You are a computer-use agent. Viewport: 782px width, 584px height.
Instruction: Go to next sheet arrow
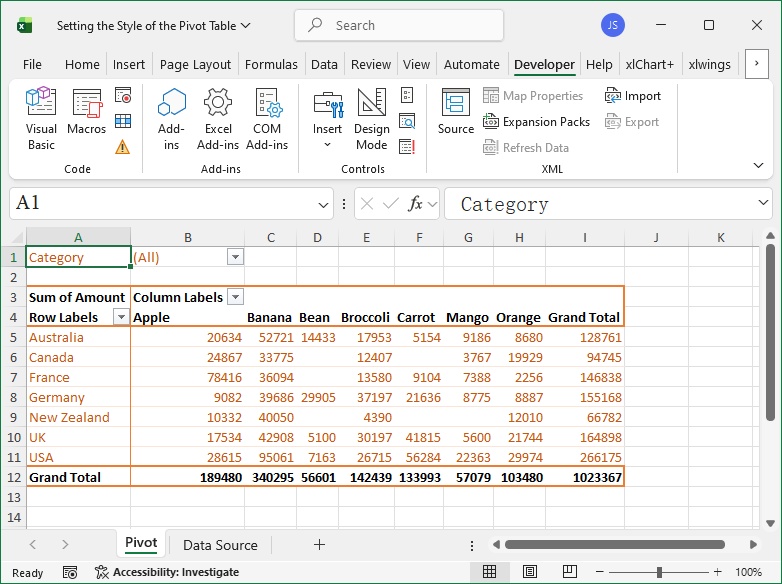click(x=65, y=545)
